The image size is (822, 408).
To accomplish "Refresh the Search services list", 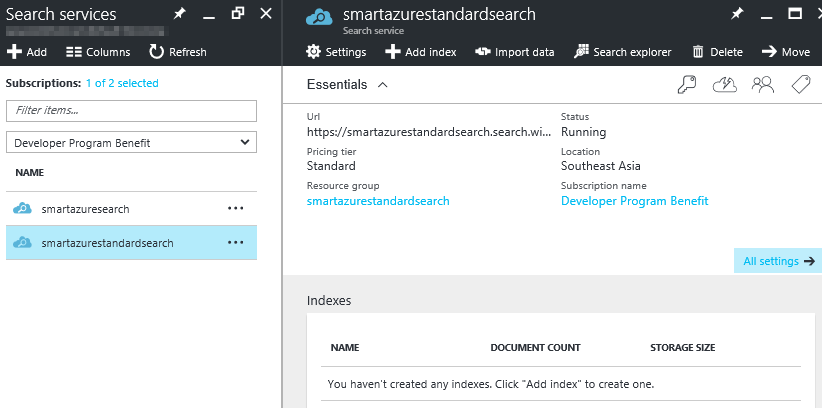I will [178, 52].
